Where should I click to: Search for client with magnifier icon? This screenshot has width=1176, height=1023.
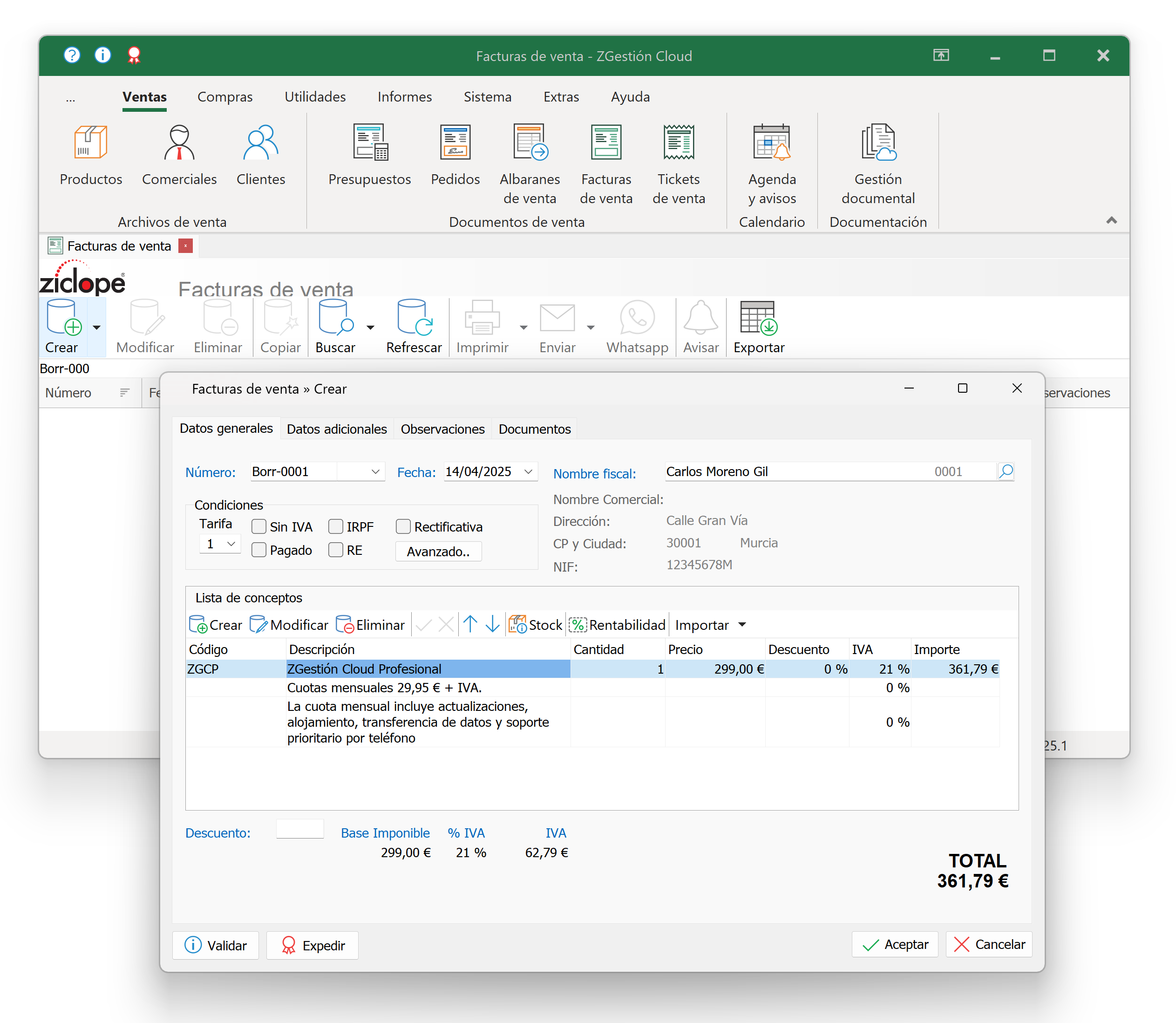1006,471
